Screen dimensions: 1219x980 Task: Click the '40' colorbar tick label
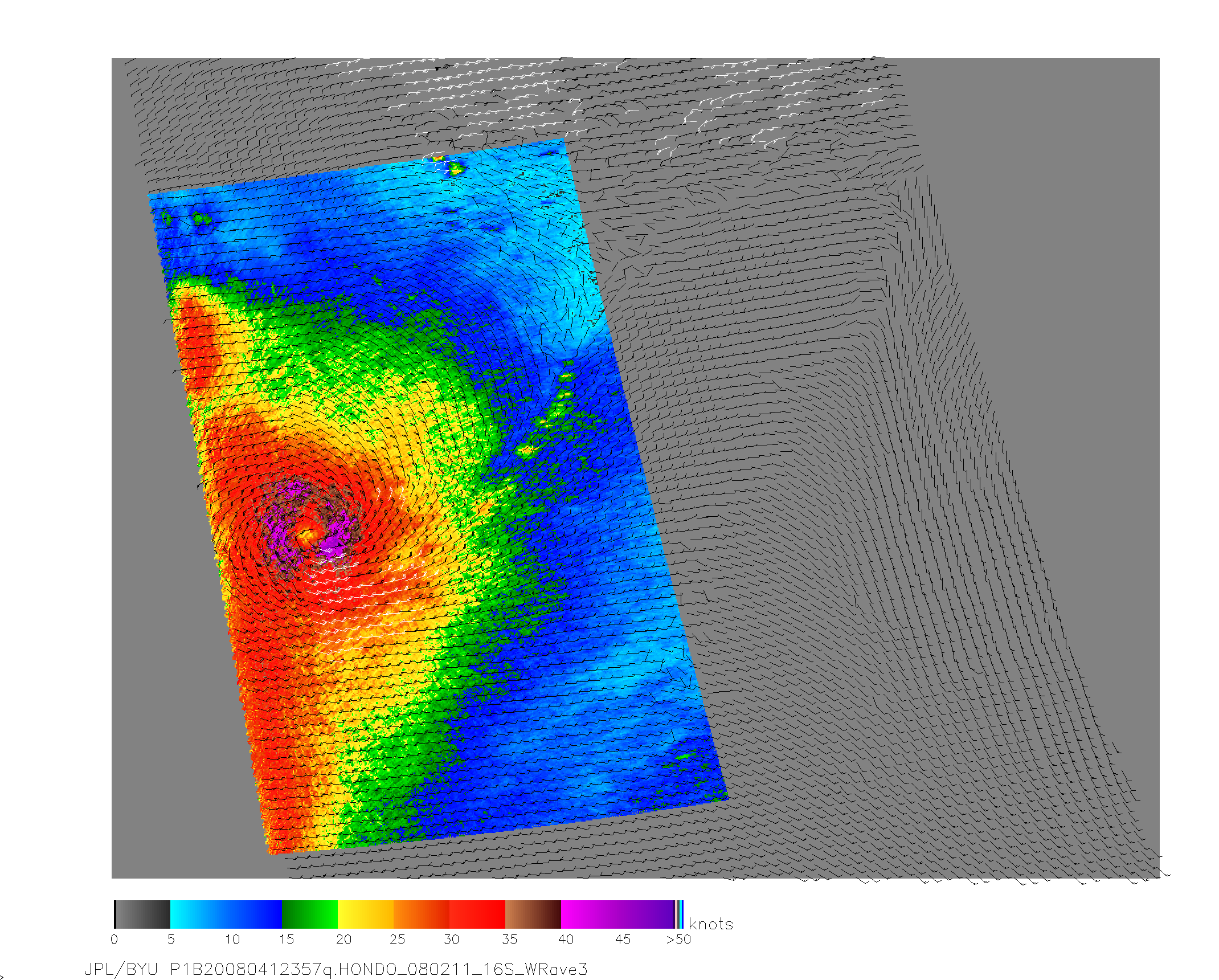566,939
